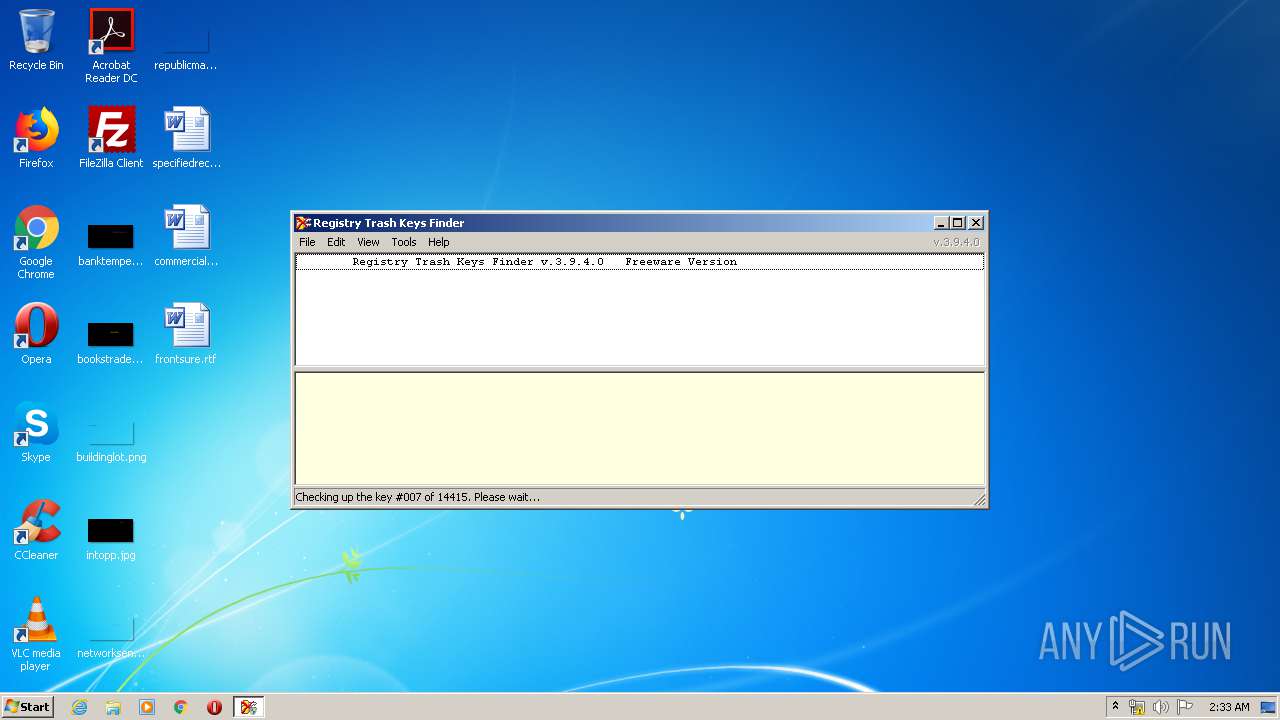Select the frontsure.rtf document
The image size is (1280, 720).
[x=186, y=334]
